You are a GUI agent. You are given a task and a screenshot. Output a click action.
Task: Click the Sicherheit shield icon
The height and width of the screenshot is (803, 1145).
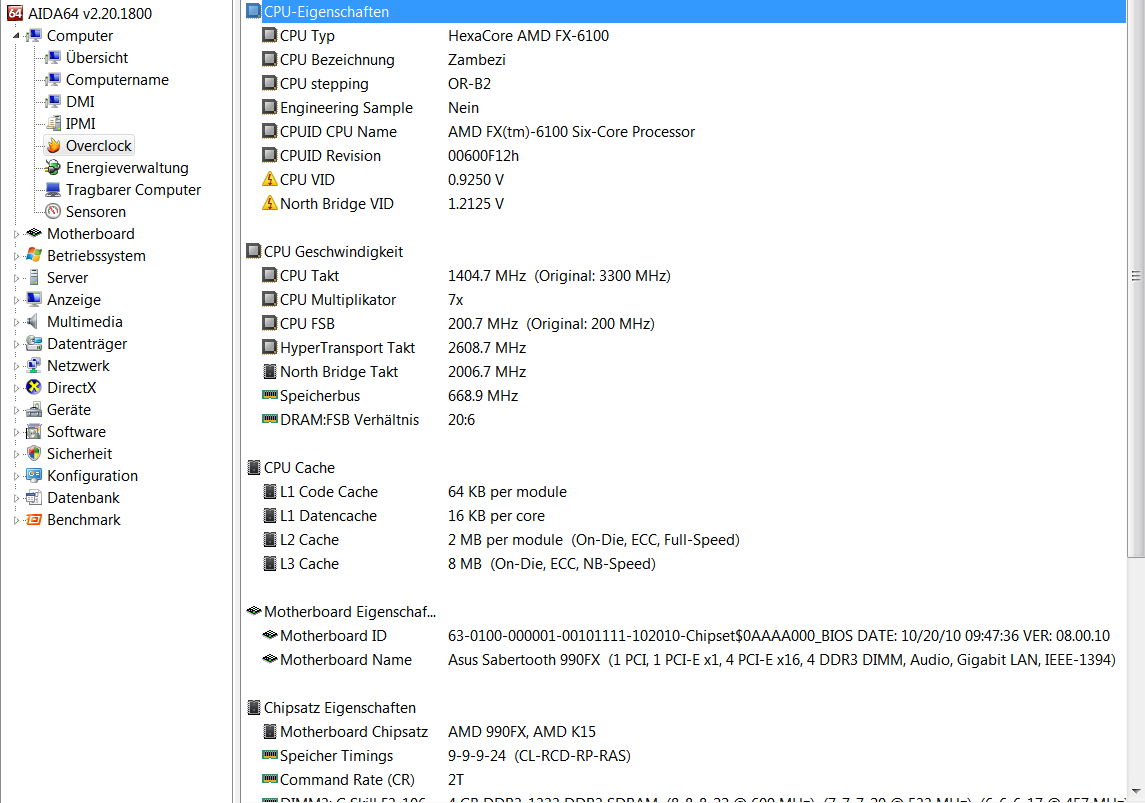(x=34, y=453)
